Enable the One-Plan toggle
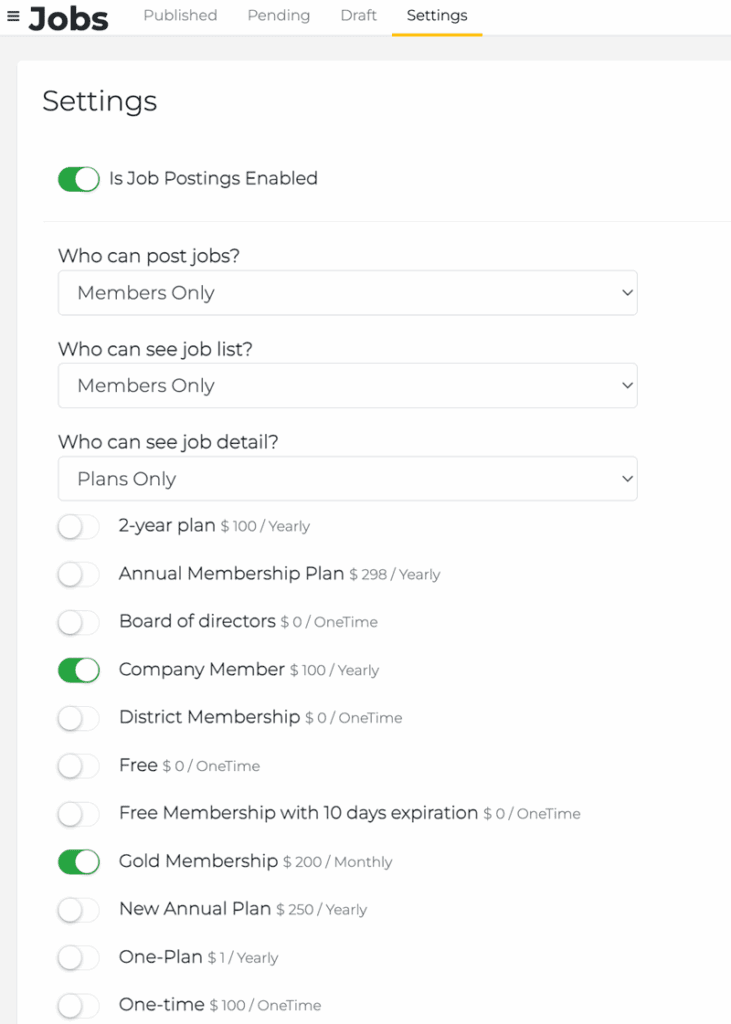The height and width of the screenshot is (1024, 731). pyautogui.click(x=79, y=958)
